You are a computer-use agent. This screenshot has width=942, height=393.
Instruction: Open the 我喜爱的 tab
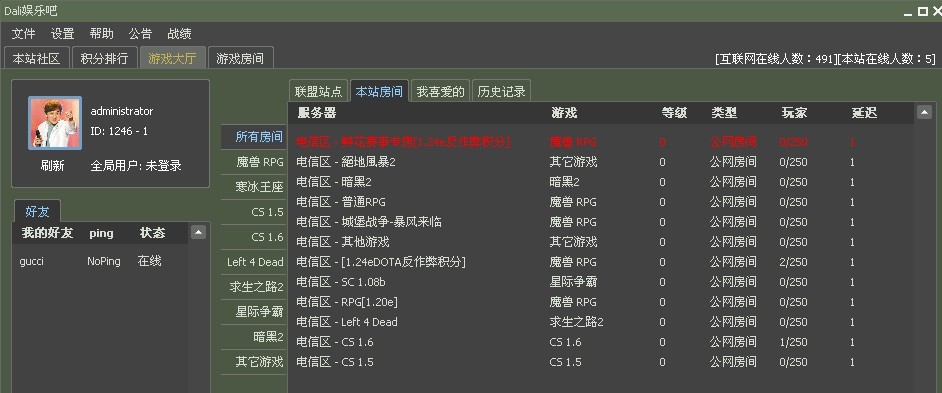point(440,91)
